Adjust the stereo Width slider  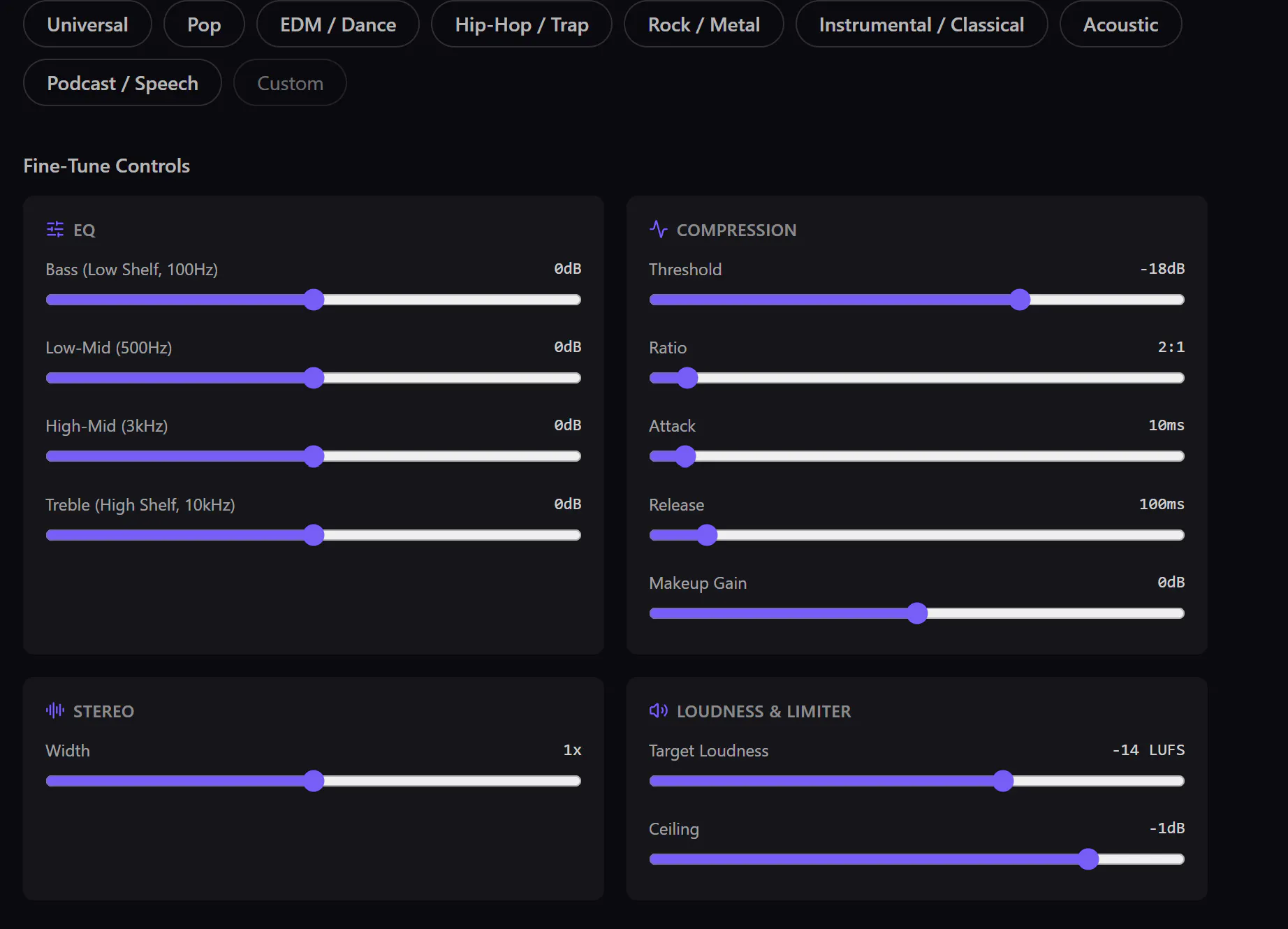click(314, 781)
